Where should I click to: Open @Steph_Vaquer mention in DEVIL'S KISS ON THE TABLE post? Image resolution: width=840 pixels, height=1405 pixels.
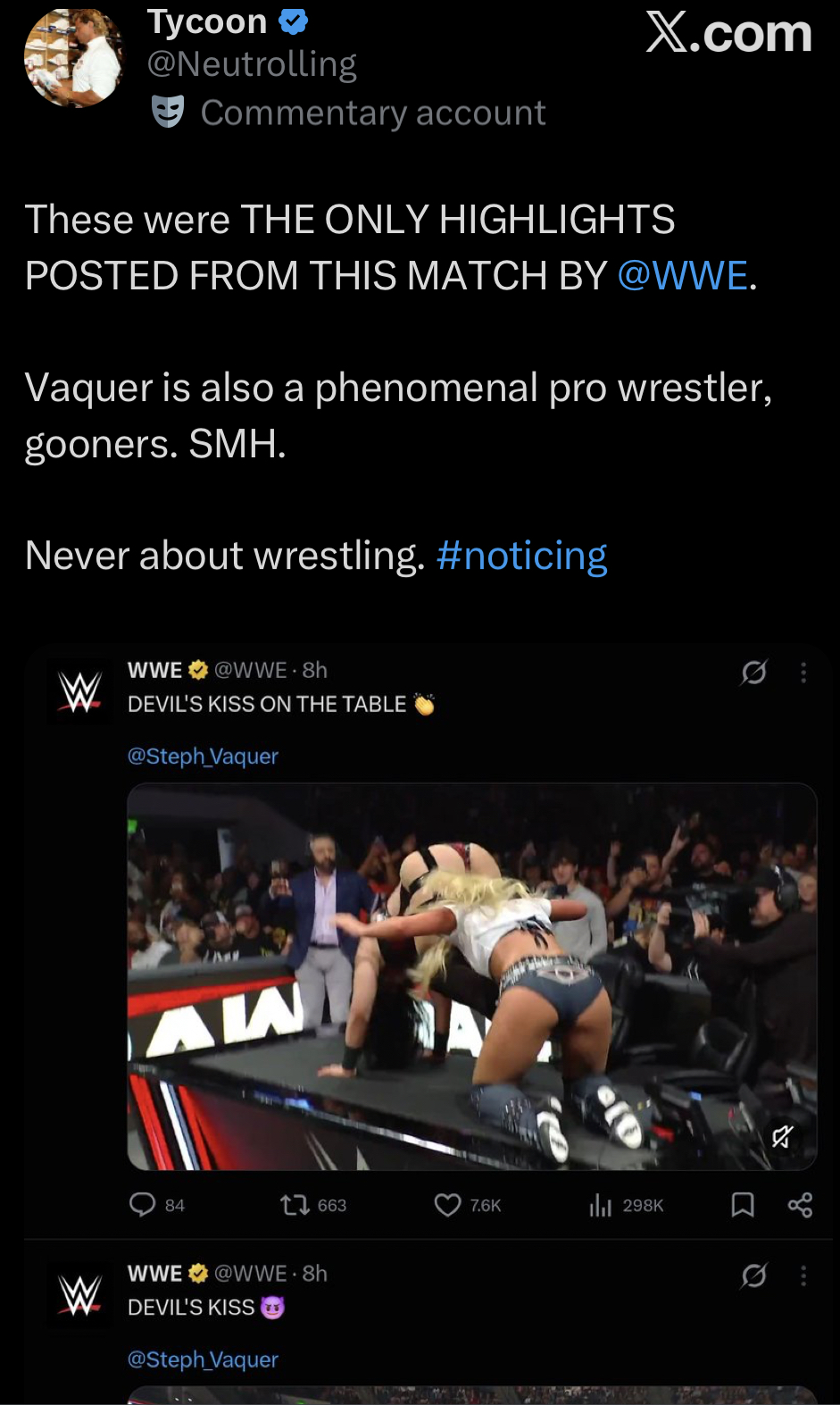pos(203,757)
